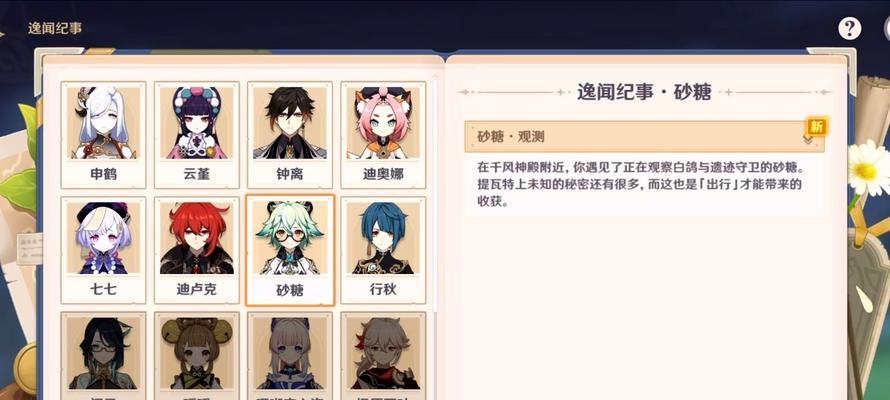The height and width of the screenshot is (400, 890).
Task: Choose the pale-haired character in bottom row
Action: (x=289, y=356)
